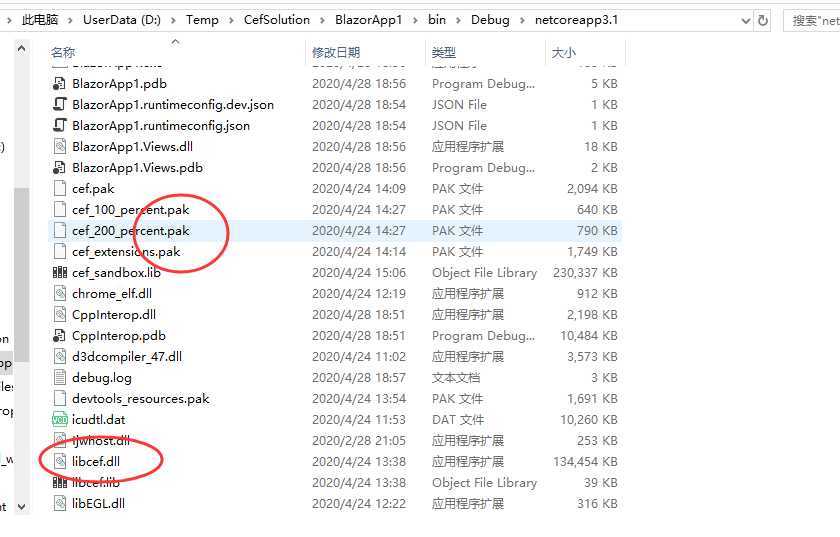Select the file named icudtl.dat
The width and height of the screenshot is (840, 537).
coord(99,420)
